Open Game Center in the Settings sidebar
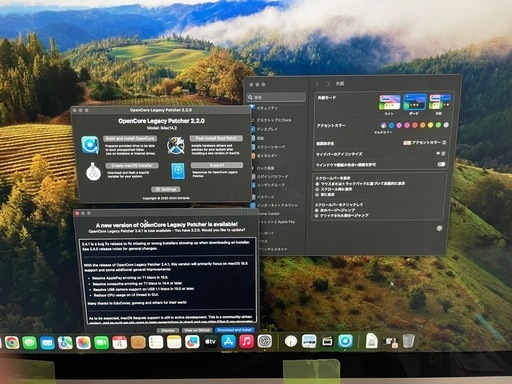The height and width of the screenshot is (384, 512). click(x=269, y=214)
